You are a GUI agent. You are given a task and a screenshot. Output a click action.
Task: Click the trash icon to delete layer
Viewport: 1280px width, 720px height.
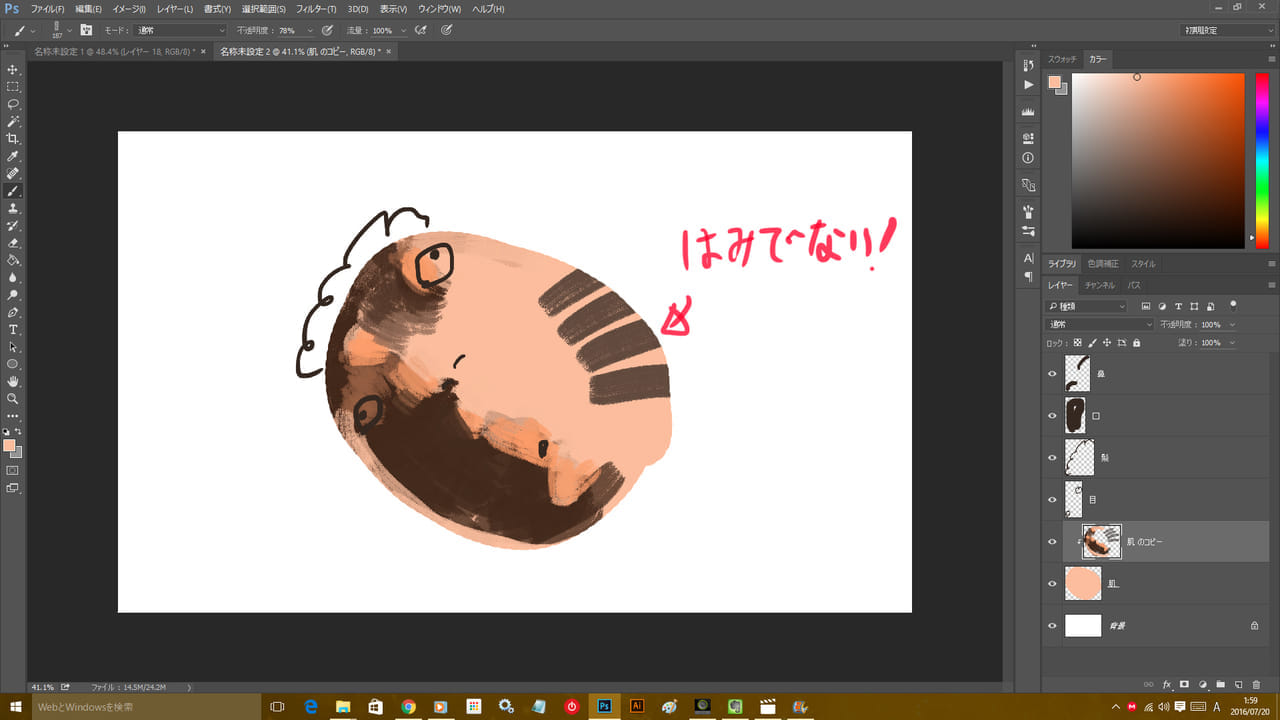(x=1256, y=685)
